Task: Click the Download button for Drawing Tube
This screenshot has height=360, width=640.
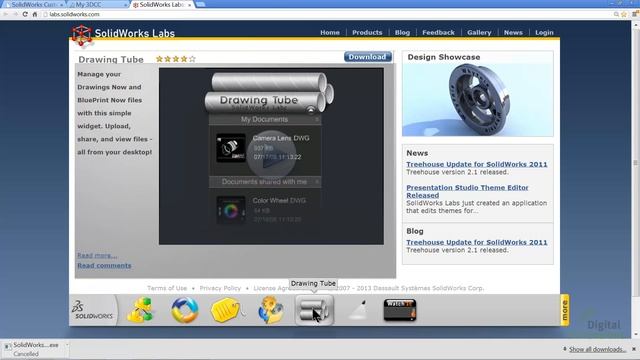Action: tap(368, 57)
